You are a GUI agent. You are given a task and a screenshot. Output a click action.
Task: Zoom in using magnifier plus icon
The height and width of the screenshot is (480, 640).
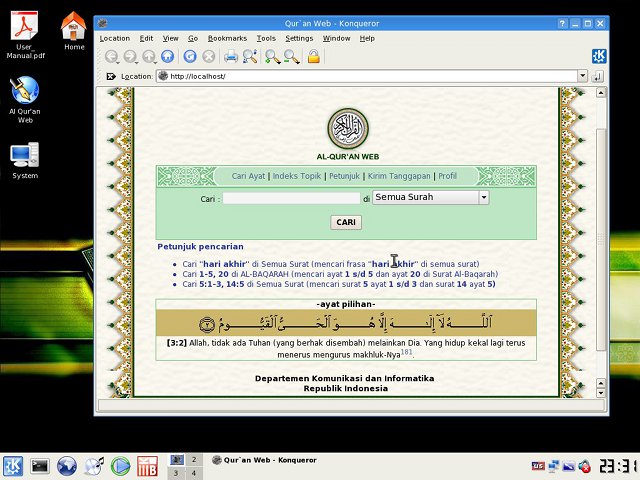pyautogui.click(x=272, y=56)
